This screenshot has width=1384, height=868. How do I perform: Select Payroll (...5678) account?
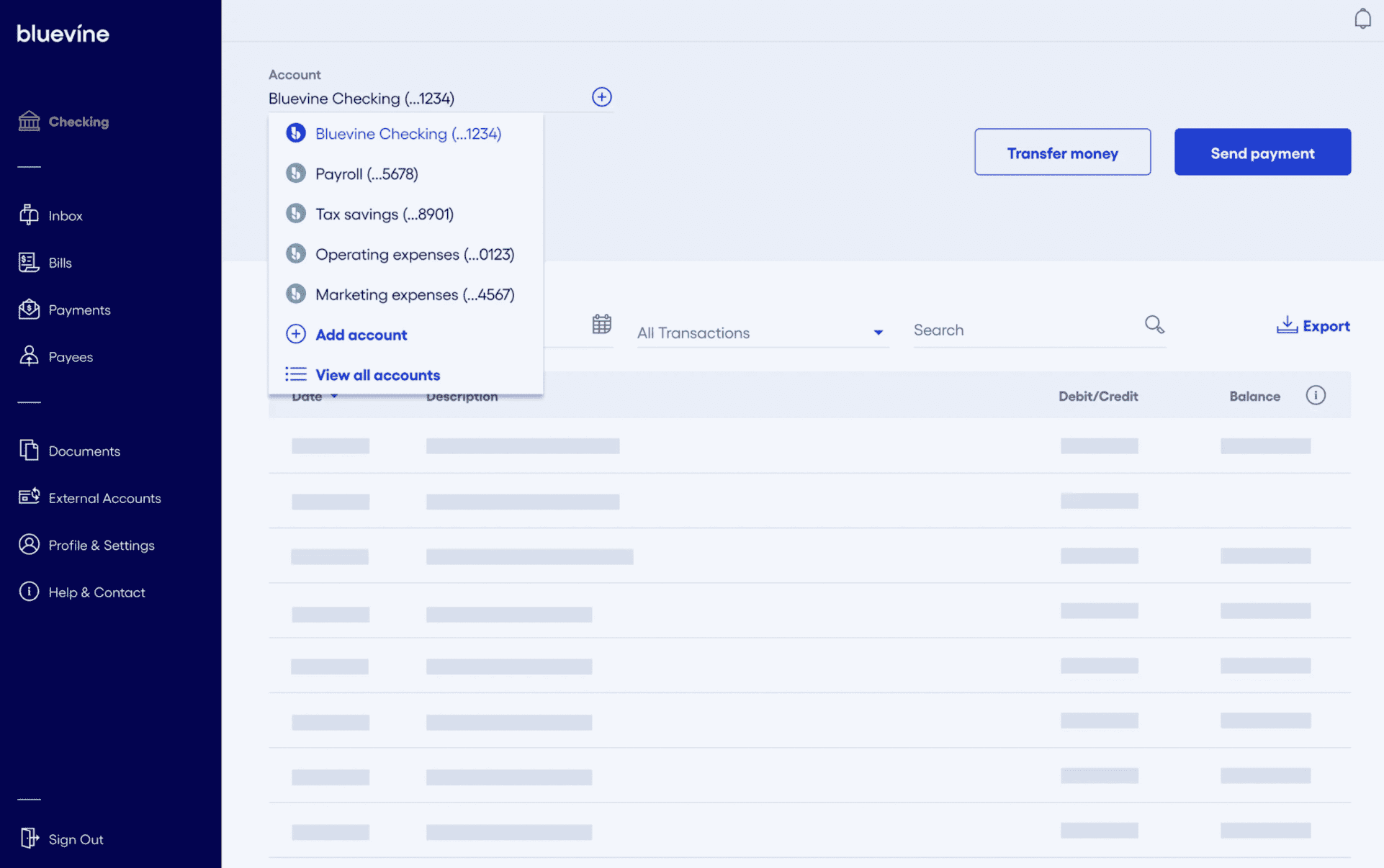(x=367, y=174)
